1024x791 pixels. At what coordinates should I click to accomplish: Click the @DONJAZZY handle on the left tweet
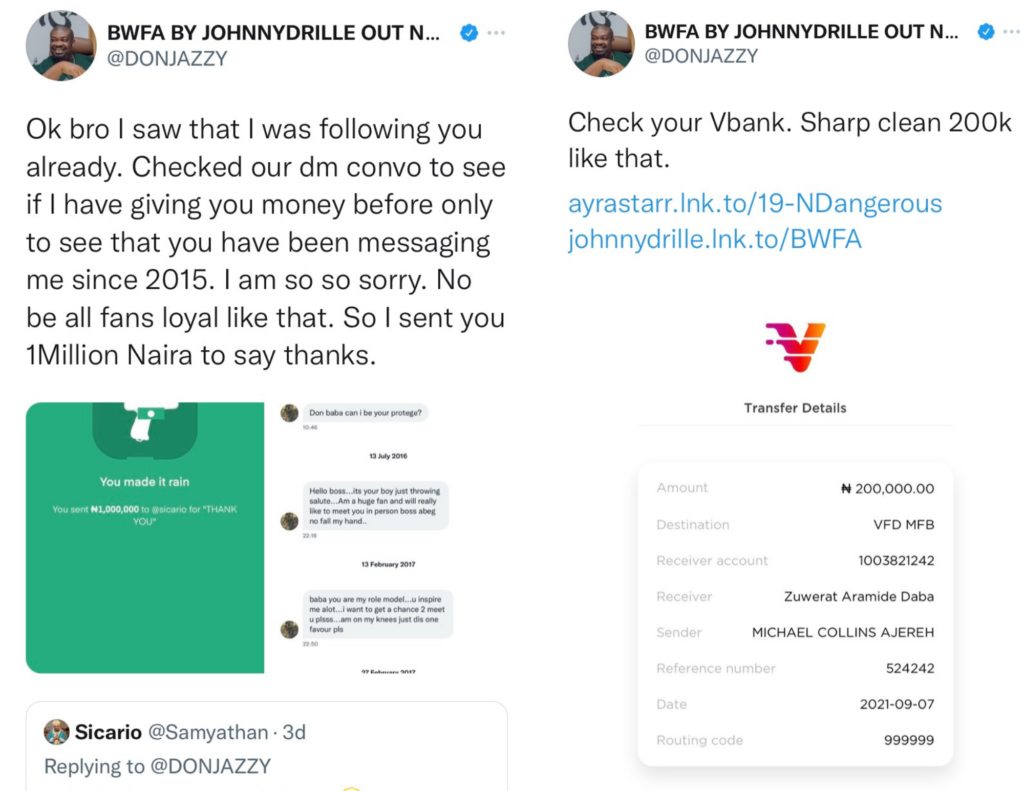coord(167,58)
